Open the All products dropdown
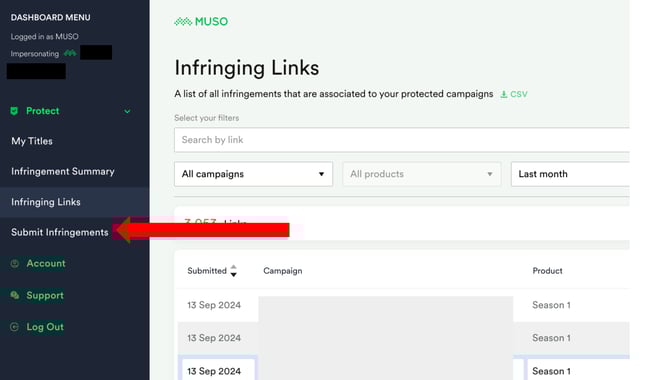 point(422,174)
